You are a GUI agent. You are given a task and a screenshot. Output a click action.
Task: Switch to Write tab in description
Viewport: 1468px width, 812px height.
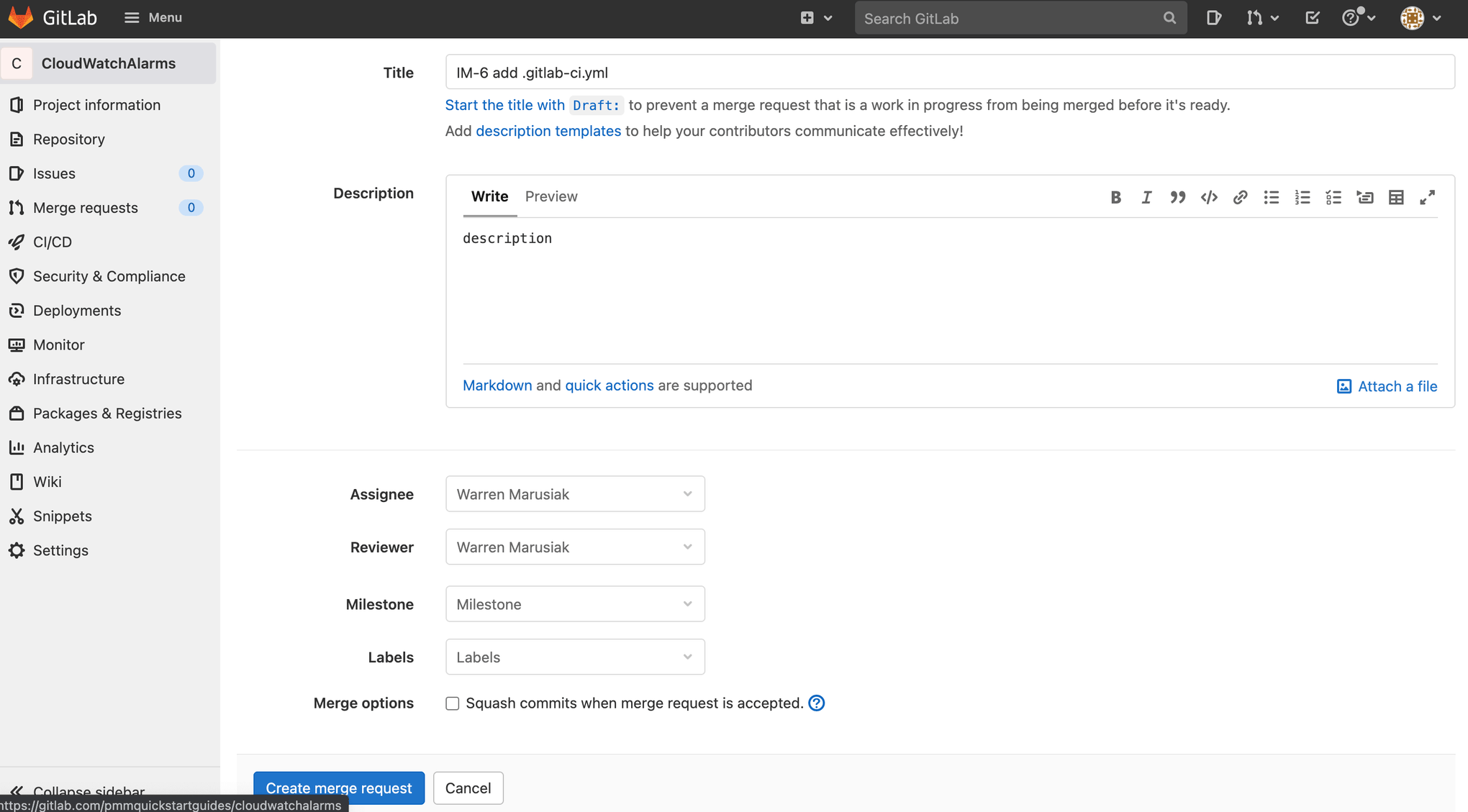point(490,196)
